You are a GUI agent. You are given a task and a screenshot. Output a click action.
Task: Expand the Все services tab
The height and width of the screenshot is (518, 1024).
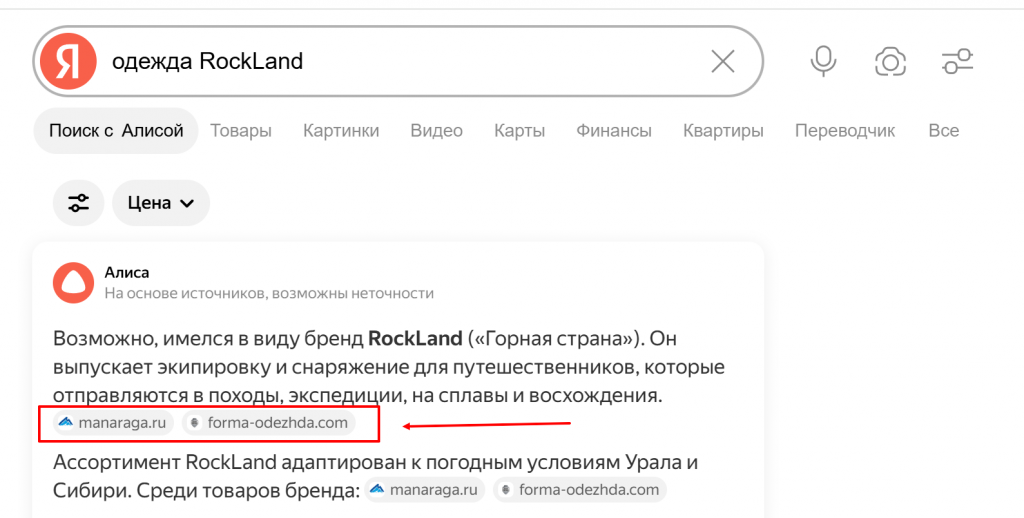click(x=943, y=131)
